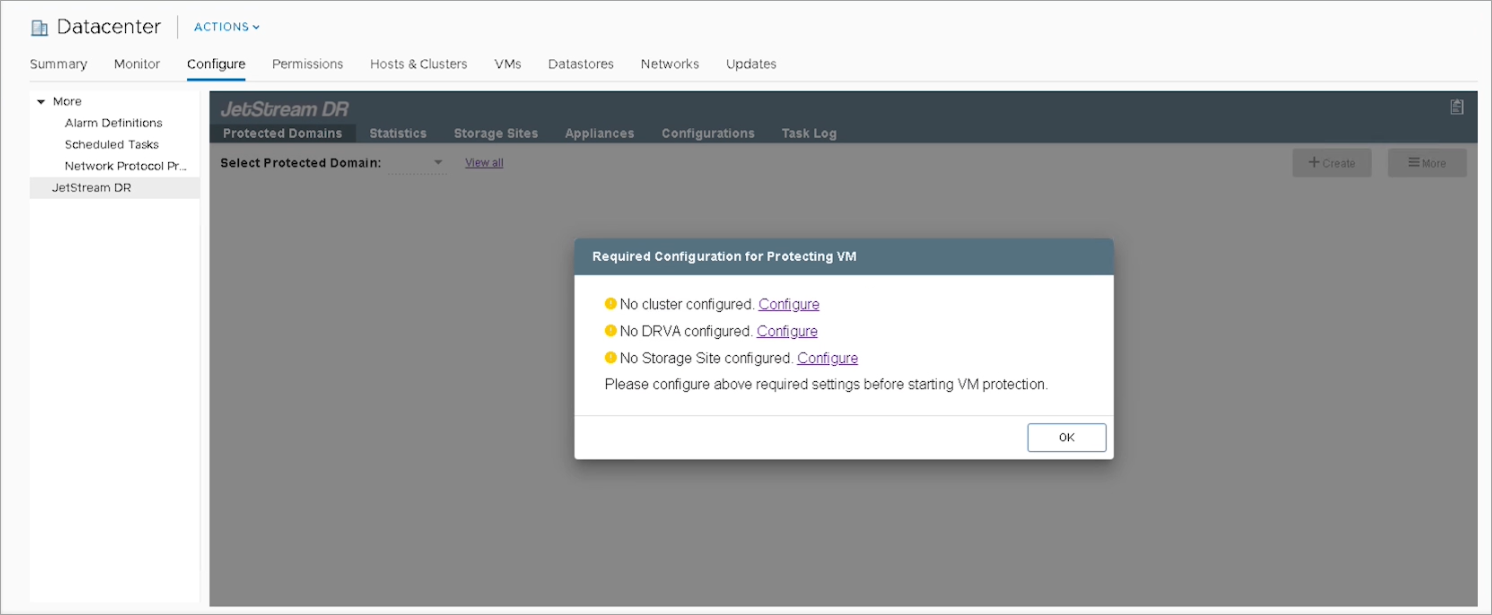Click Configure link for missing cluster

pyautogui.click(x=789, y=304)
